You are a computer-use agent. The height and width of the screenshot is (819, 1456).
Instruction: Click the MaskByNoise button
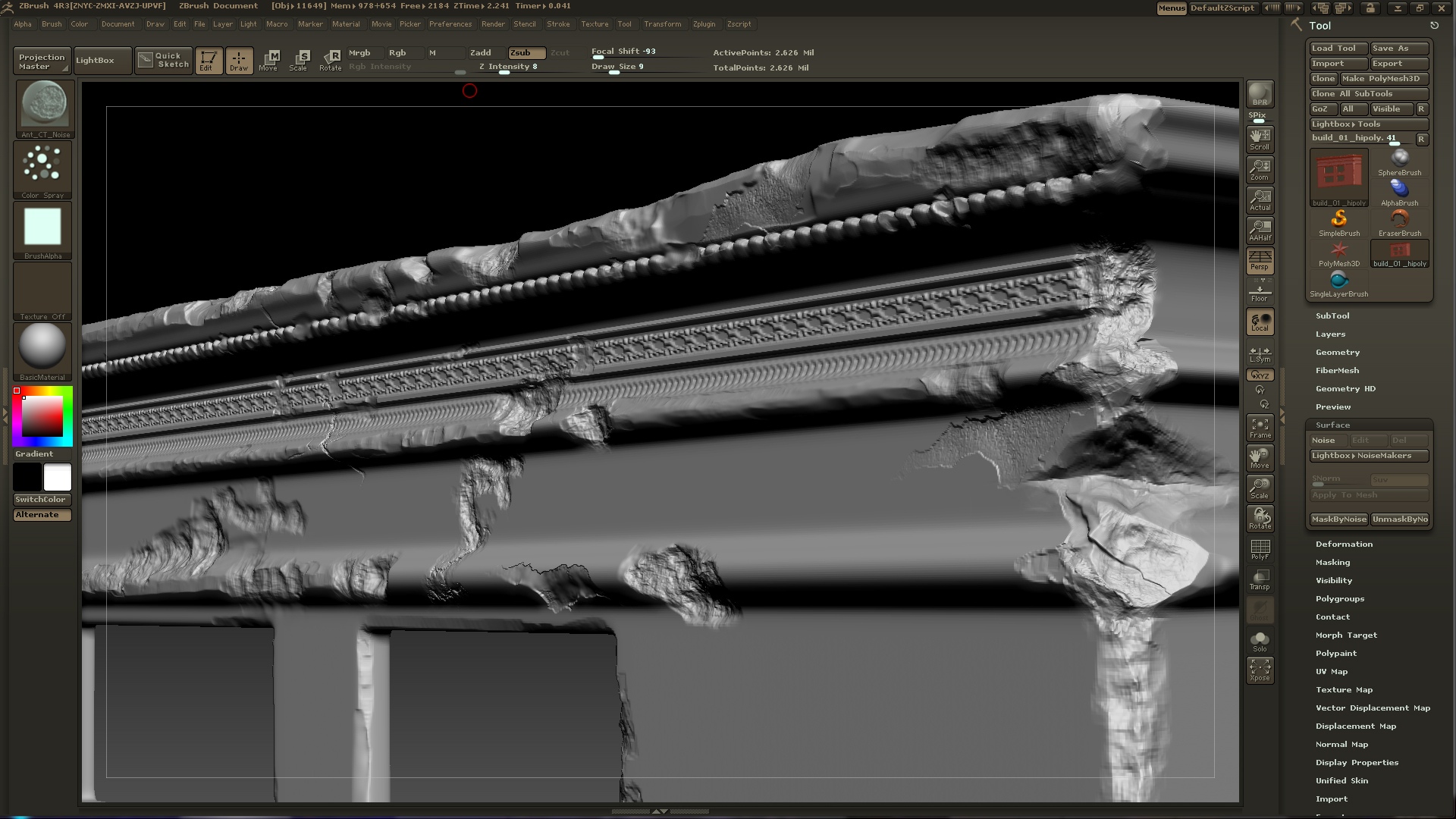click(x=1338, y=519)
